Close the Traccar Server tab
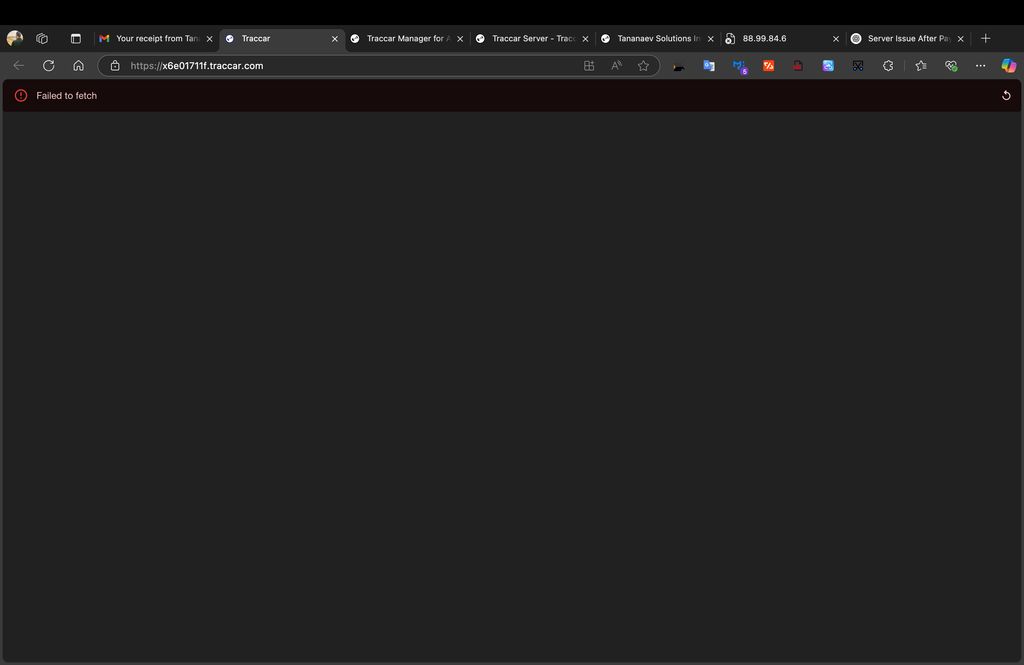 [x=586, y=39]
